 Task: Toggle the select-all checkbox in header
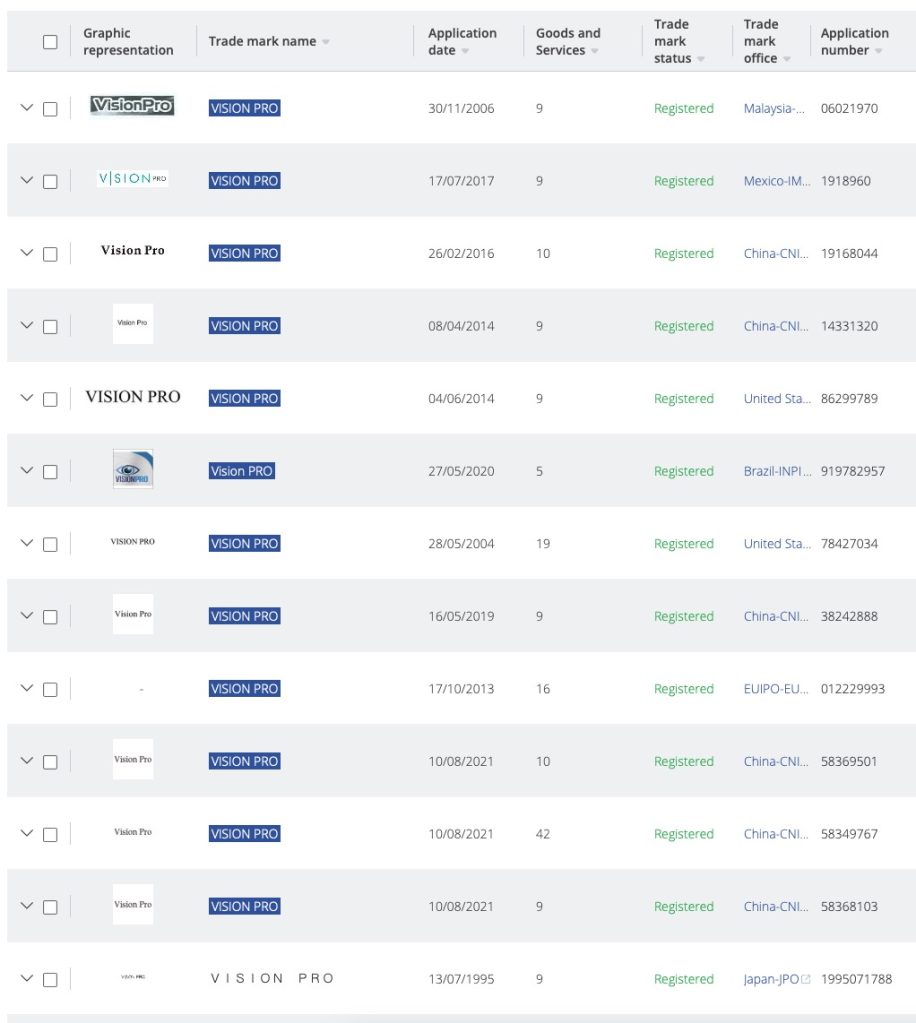click(x=50, y=42)
